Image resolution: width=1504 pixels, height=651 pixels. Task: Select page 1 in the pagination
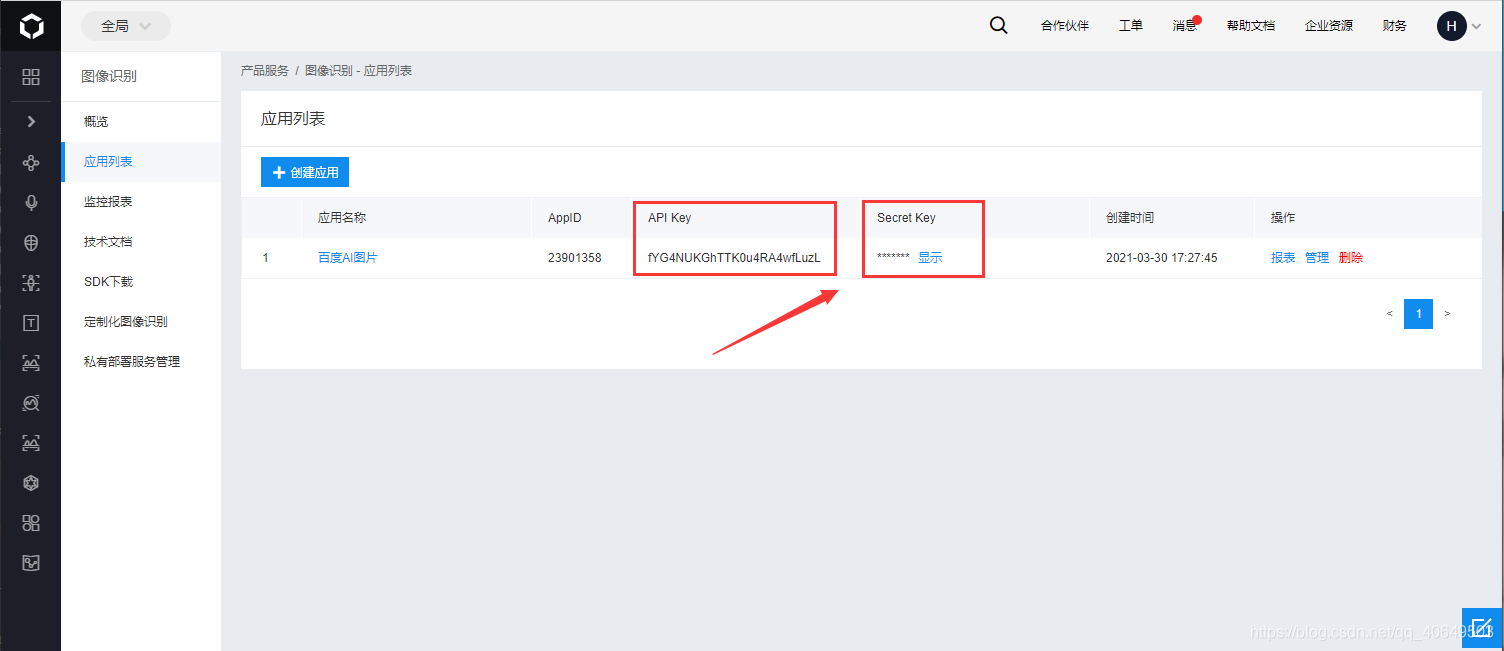(1418, 314)
